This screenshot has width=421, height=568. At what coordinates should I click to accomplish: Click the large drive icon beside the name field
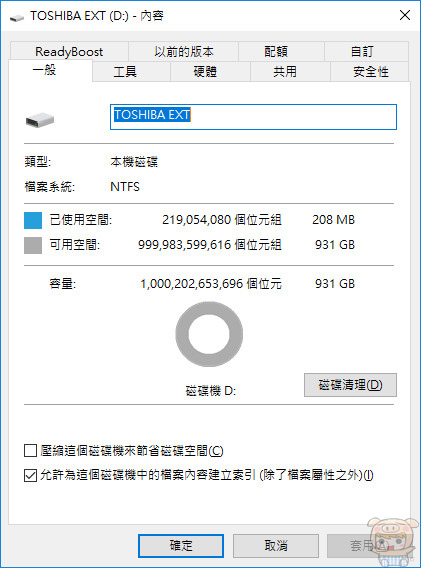point(40,120)
